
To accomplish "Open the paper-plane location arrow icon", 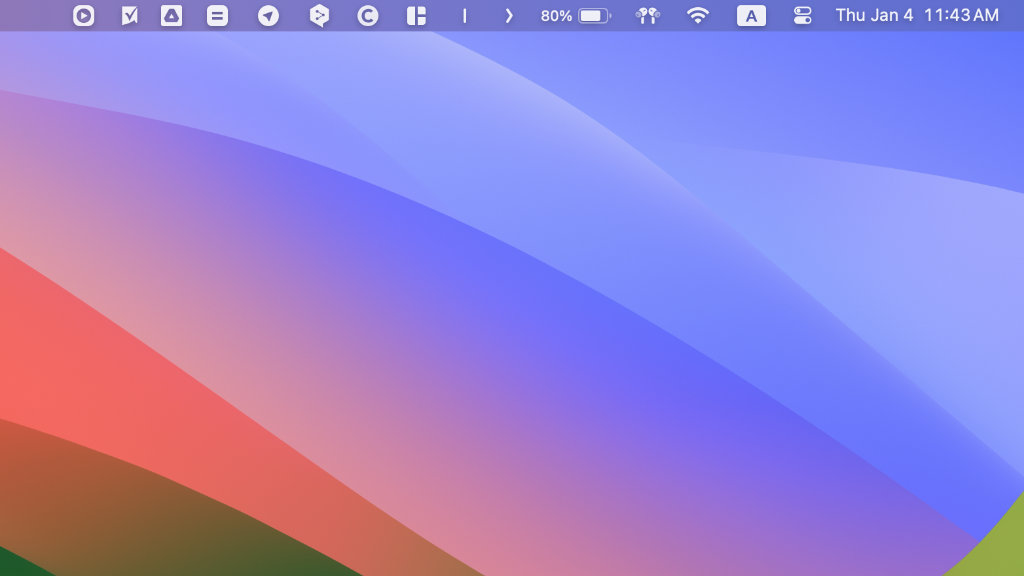I will (x=268, y=16).
